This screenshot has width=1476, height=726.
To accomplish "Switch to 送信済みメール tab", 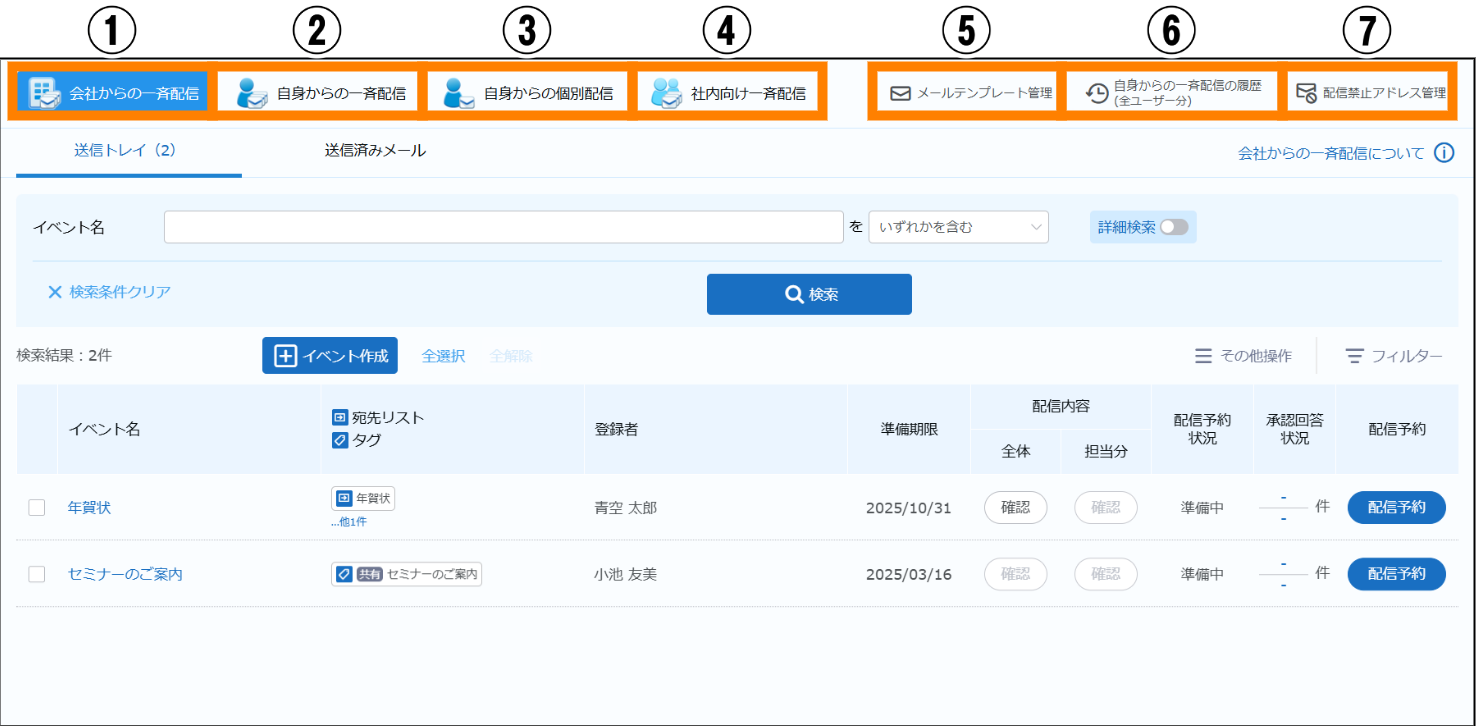I will (375, 151).
